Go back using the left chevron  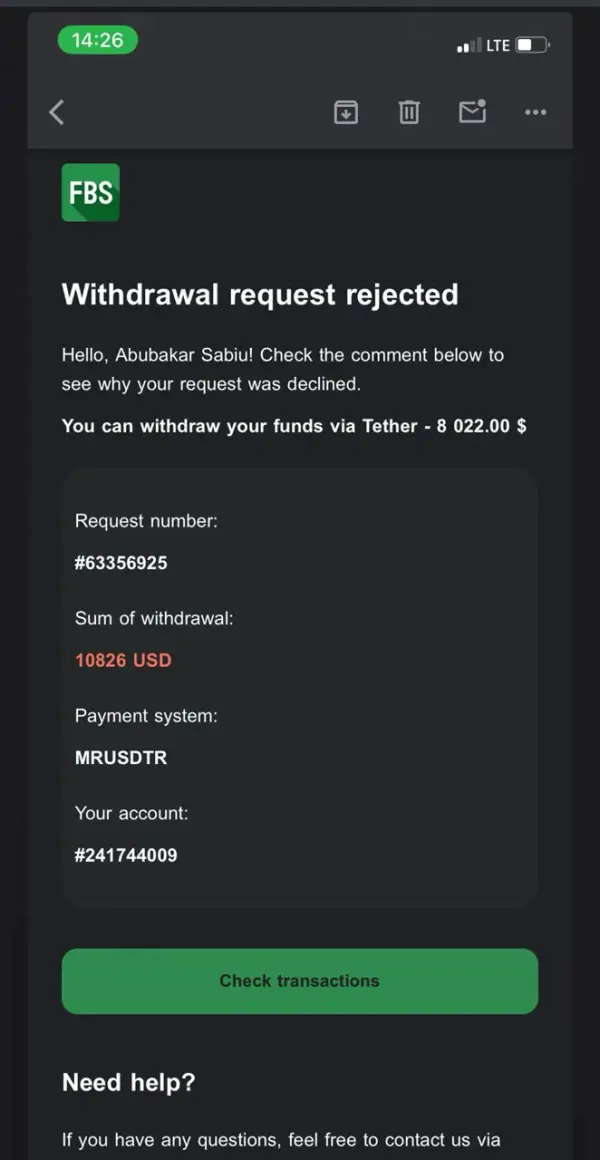point(57,112)
